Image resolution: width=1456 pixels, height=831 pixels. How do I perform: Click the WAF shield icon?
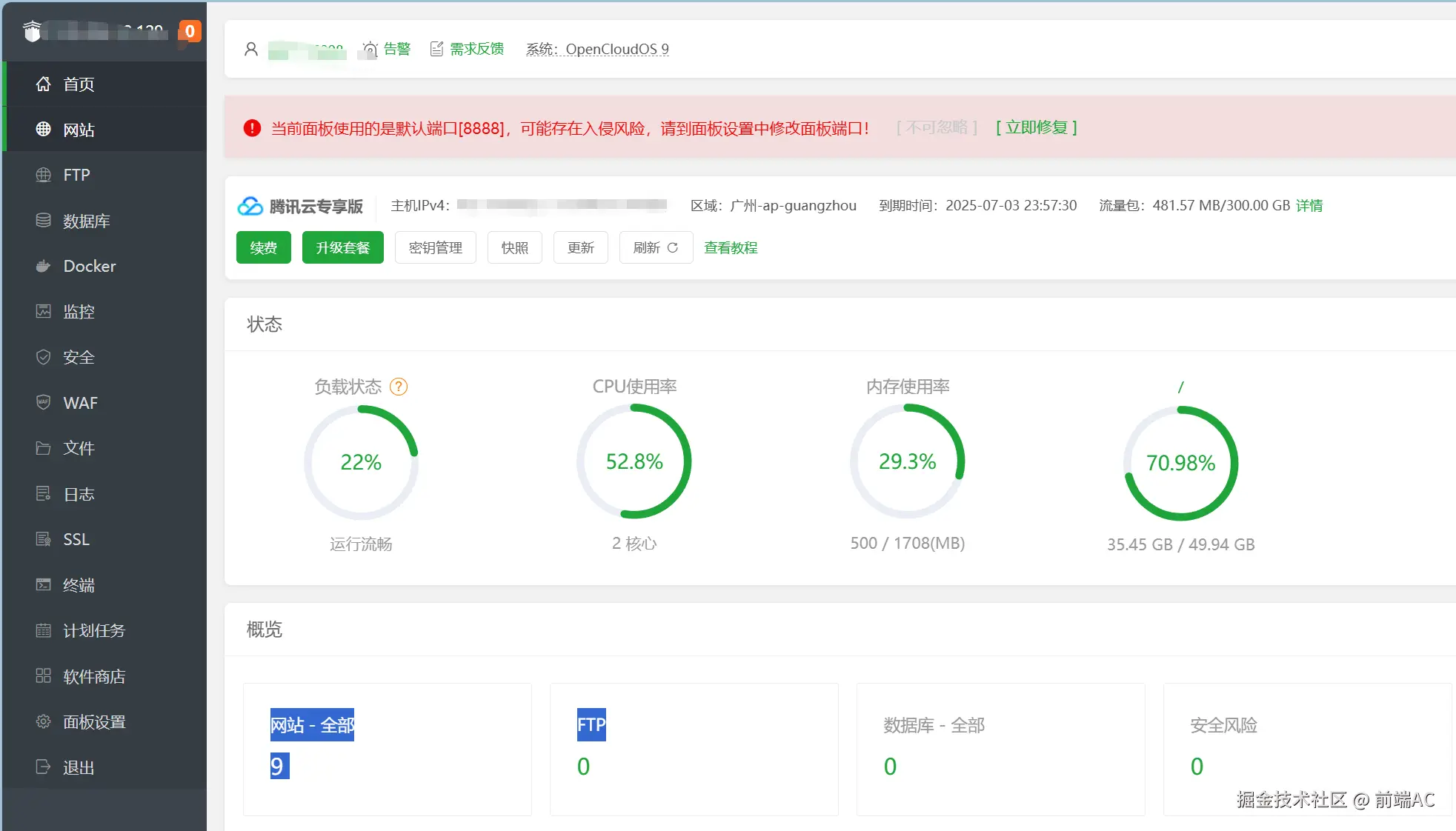pyautogui.click(x=44, y=402)
